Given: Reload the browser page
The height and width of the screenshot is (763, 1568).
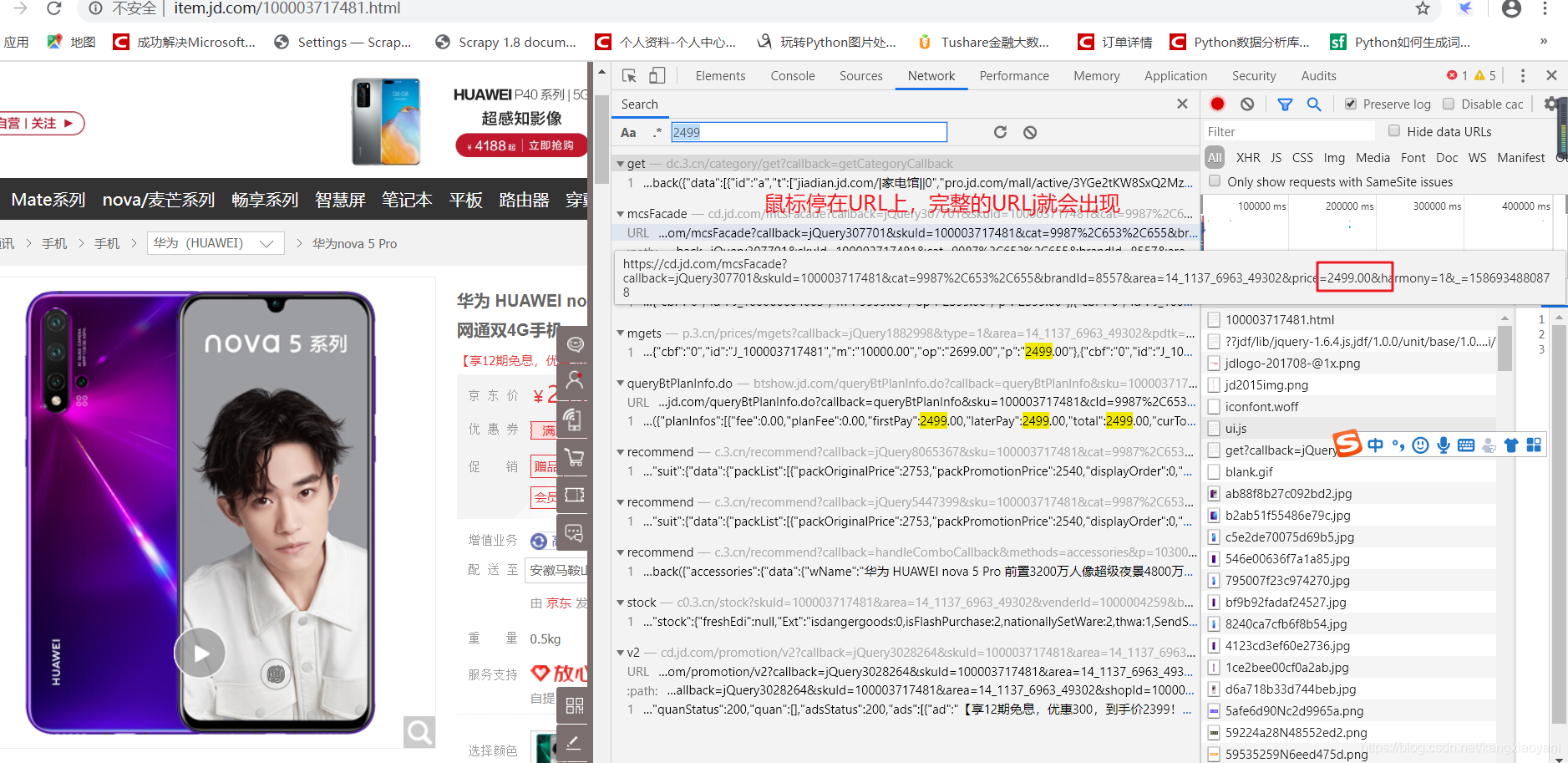Looking at the screenshot, I should pos(54,8).
